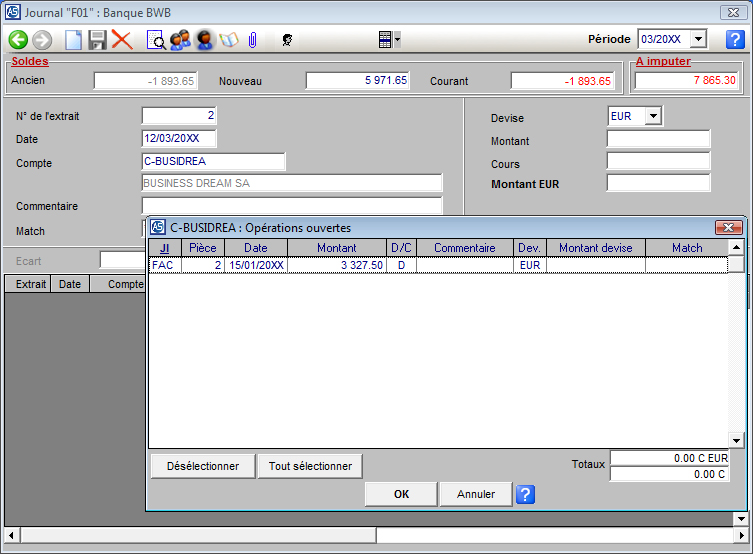Click the Commentaire input field
The image size is (753, 554).
(292, 206)
